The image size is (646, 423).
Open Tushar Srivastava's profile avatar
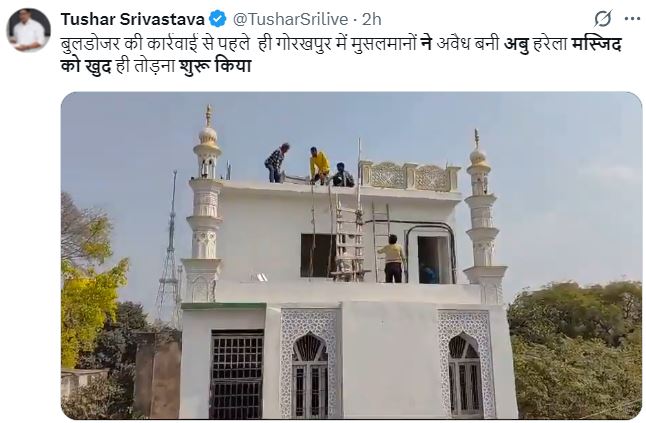(x=28, y=30)
